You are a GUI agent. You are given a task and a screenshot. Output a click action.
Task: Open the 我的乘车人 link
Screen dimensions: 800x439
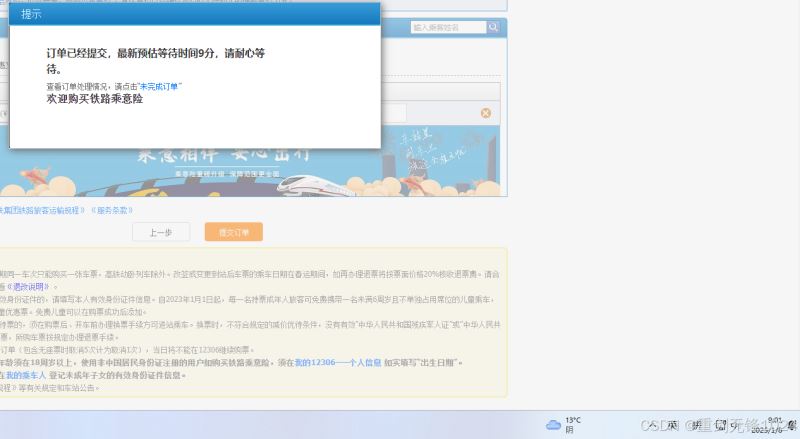point(26,375)
